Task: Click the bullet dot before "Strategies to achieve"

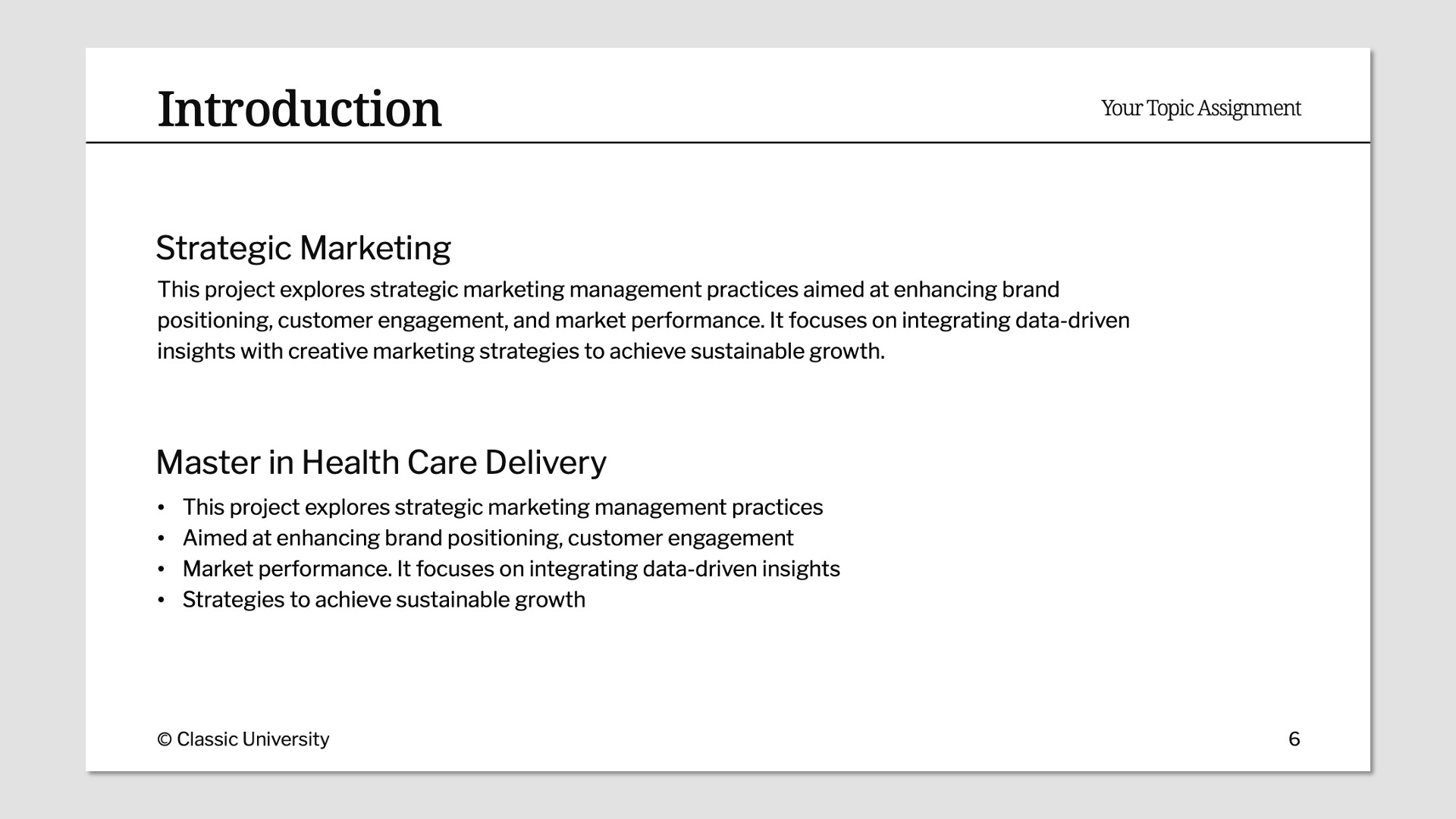Action: (x=161, y=600)
